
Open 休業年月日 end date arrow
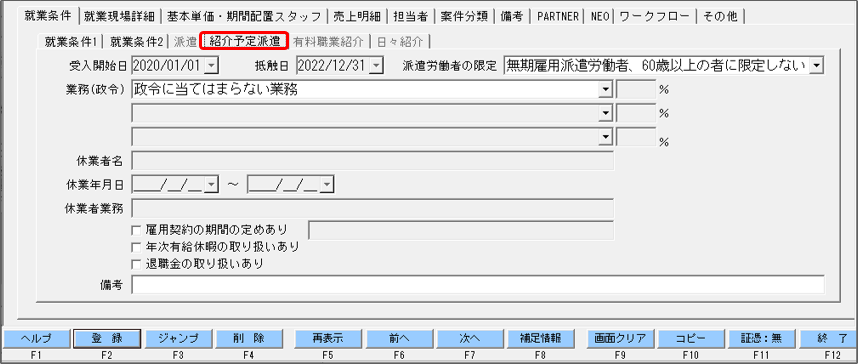click(x=327, y=185)
